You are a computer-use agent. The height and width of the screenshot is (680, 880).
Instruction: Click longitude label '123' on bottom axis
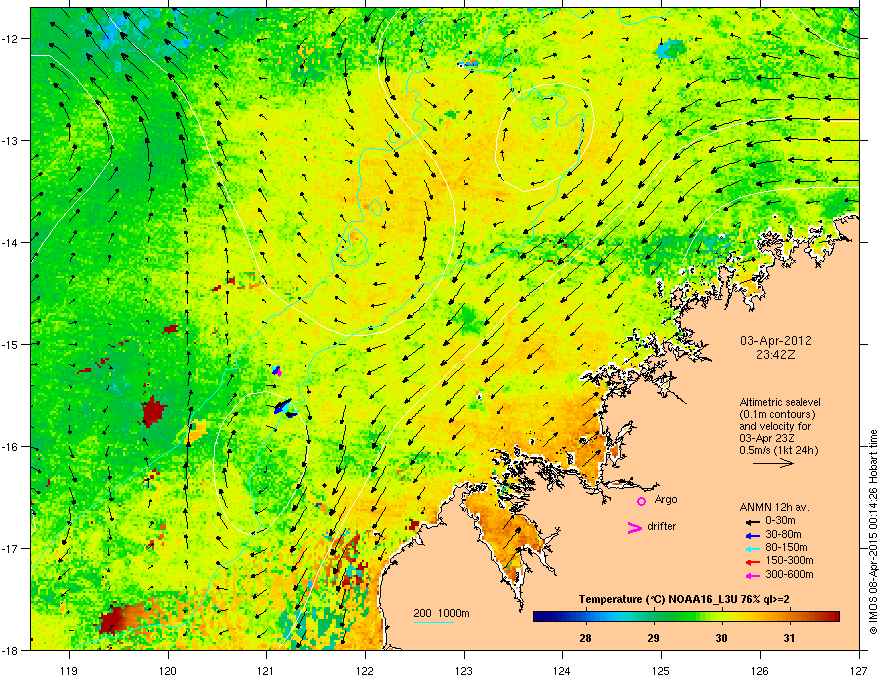pos(464,670)
